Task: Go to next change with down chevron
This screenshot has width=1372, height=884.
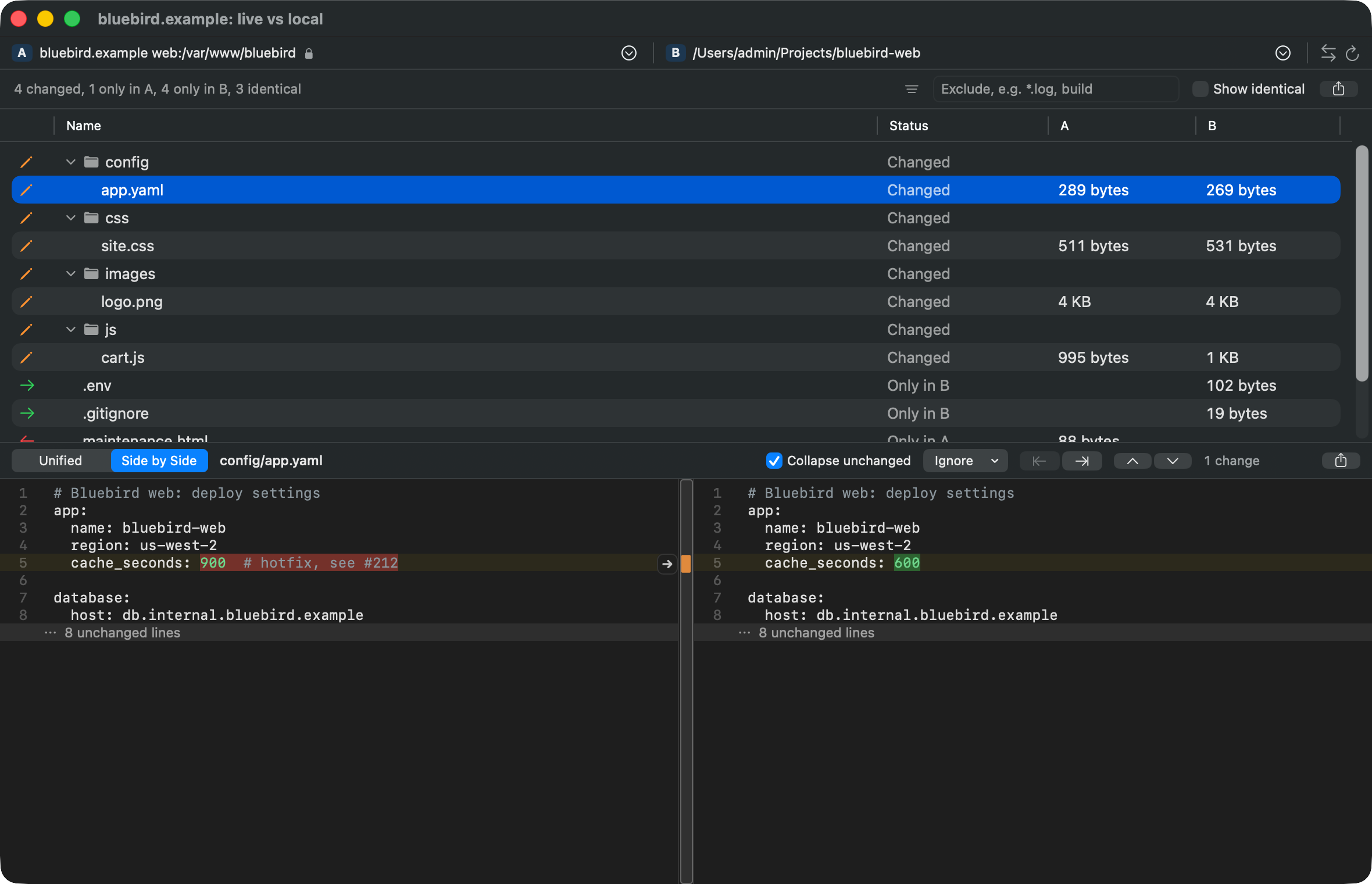Action: coord(1173,461)
